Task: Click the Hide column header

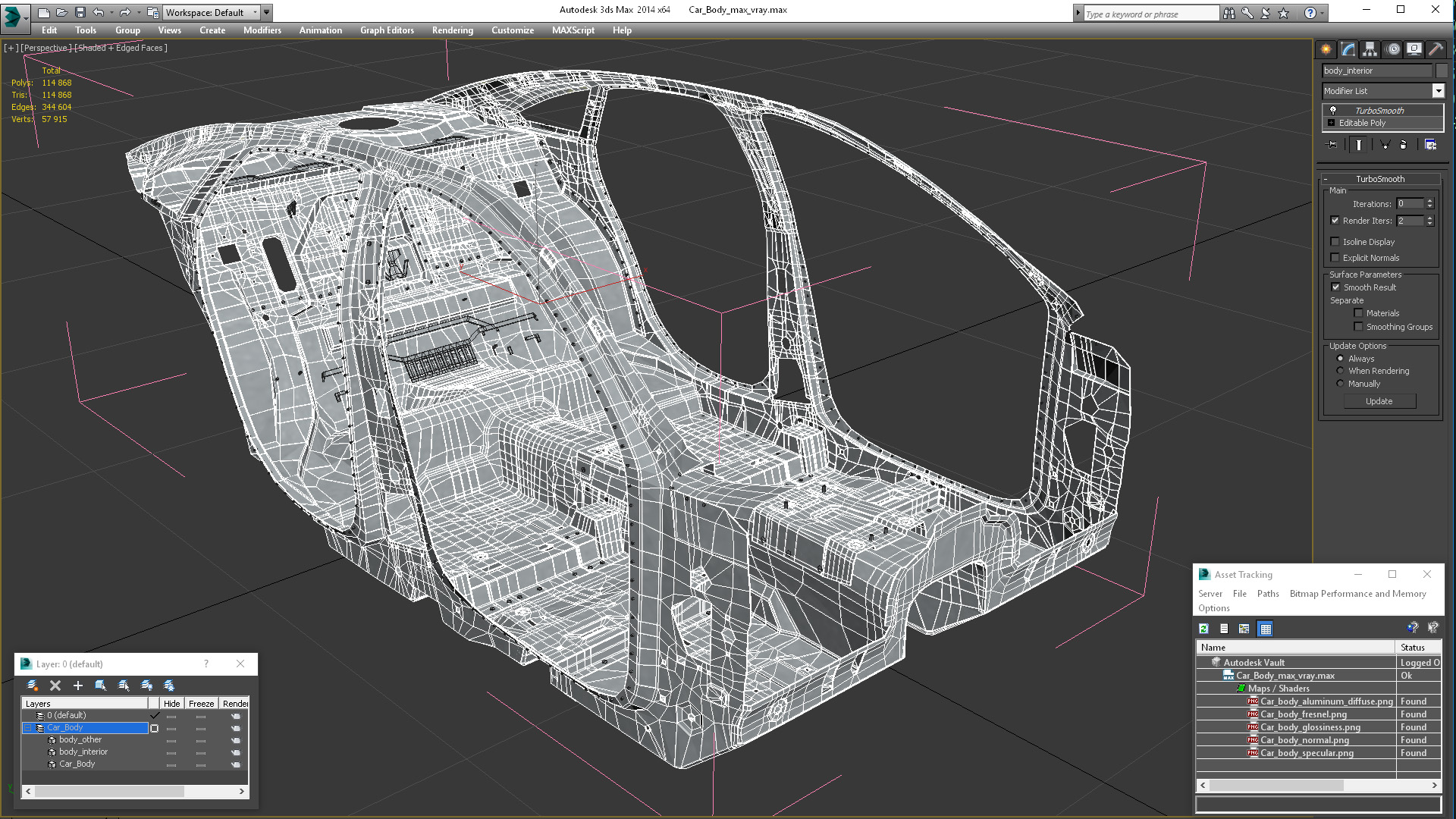Action: click(171, 704)
